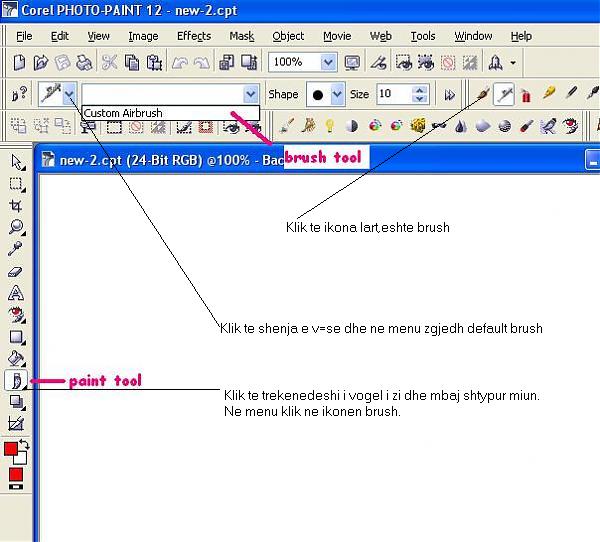
Task: Click the Tint sunglasses effect tool
Action: 439,125
